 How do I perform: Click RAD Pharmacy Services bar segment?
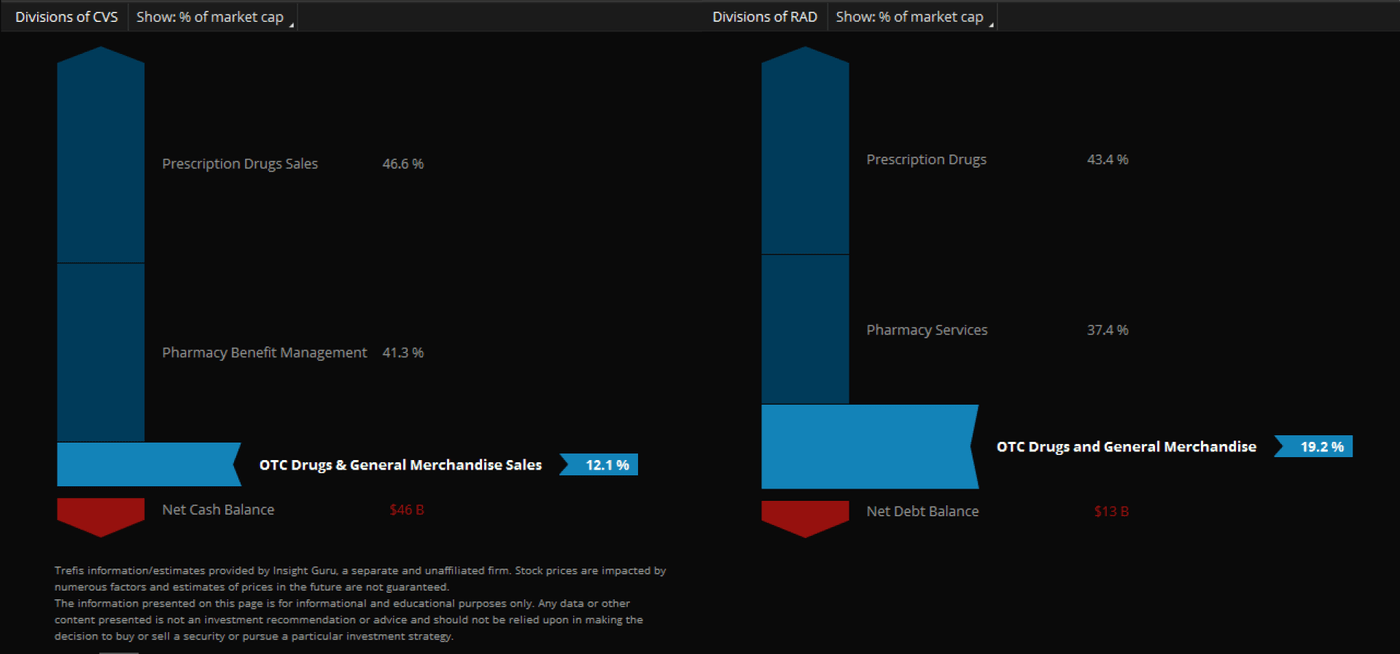[x=805, y=330]
